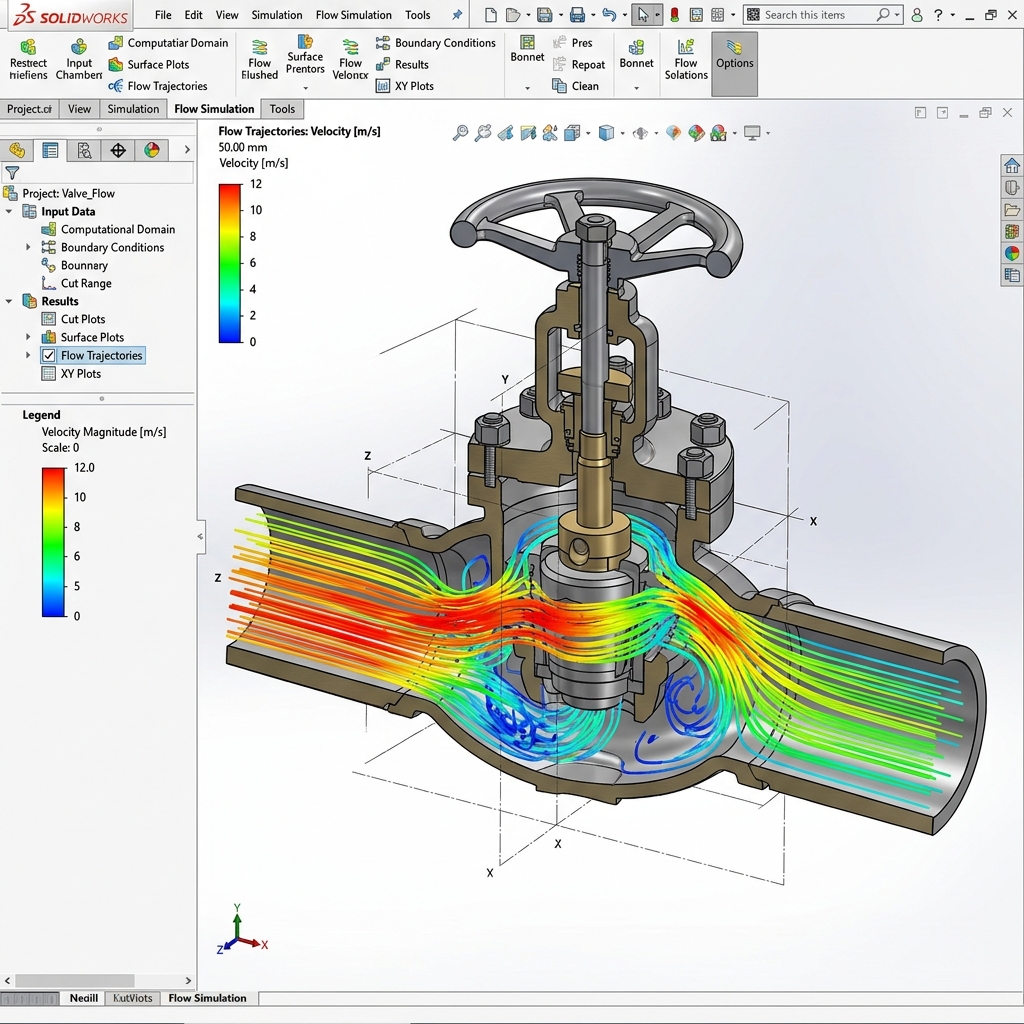
Task: Expand the Boundary Conditions tree node
Action: [x=28, y=247]
